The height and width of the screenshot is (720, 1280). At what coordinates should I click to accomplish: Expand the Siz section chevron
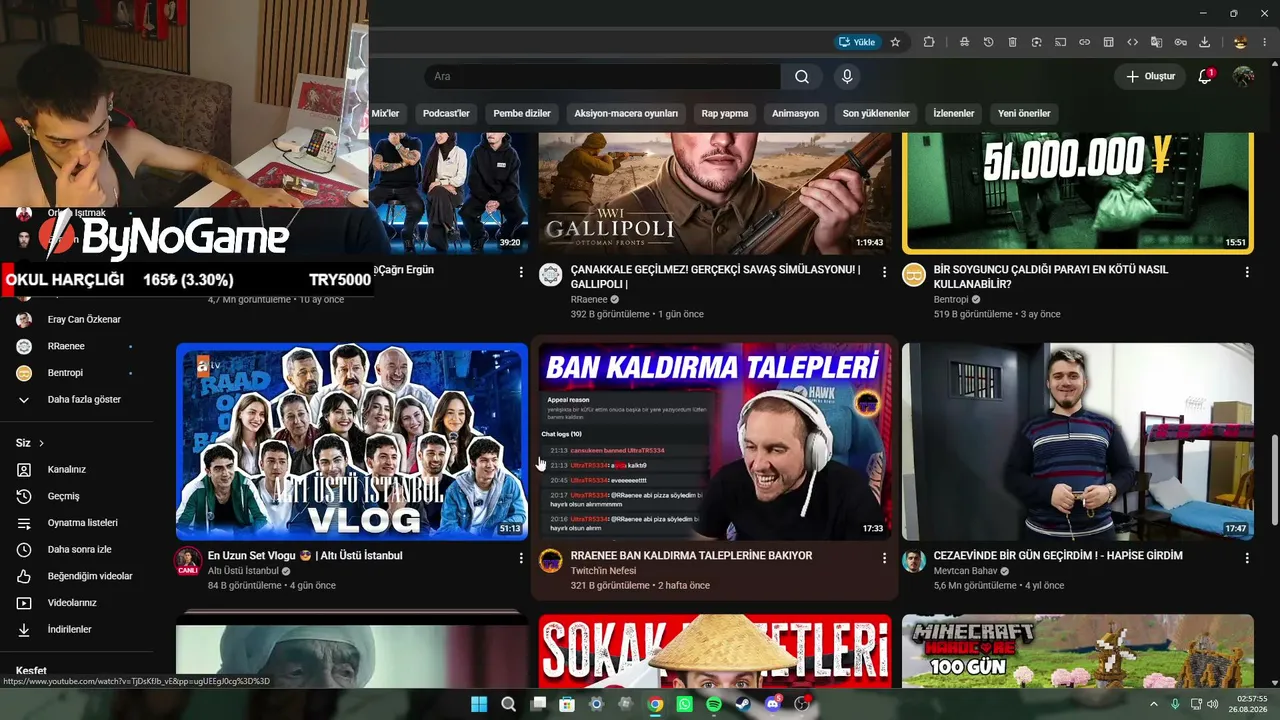[x=41, y=443]
